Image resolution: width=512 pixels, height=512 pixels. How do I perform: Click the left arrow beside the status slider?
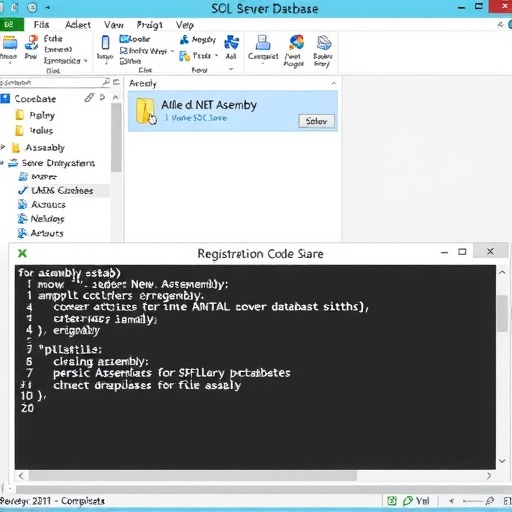point(451,501)
